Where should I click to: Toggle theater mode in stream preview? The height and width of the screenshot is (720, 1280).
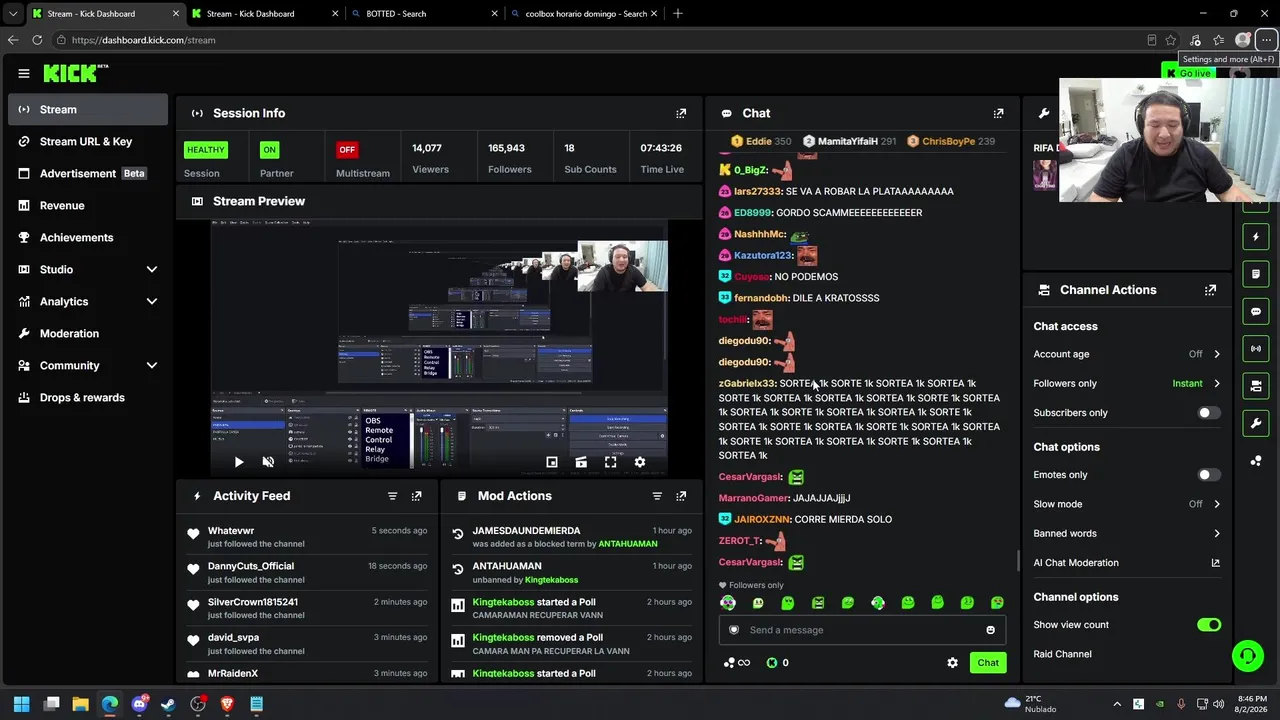(x=581, y=462)
